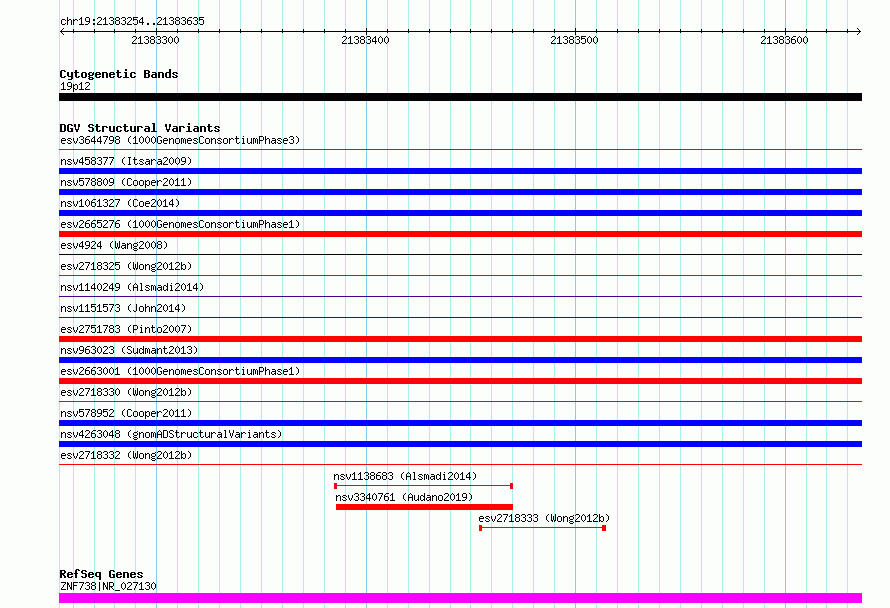Open the nsv578809 (Cooper2011) variant label
The image size is (890, 608).
click(126, 182)
